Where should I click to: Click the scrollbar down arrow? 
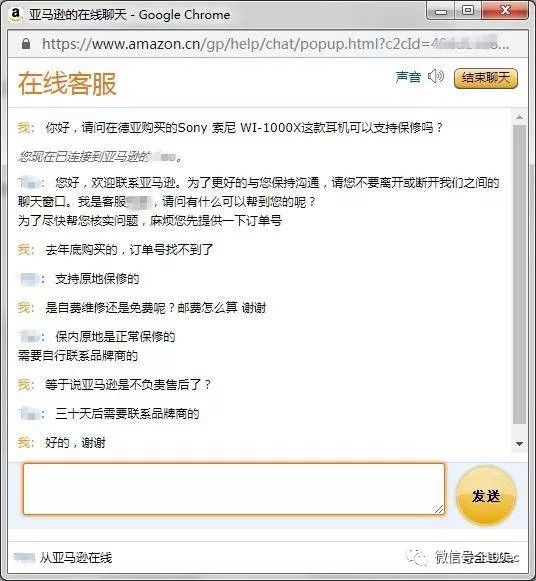tap(519, 444)
